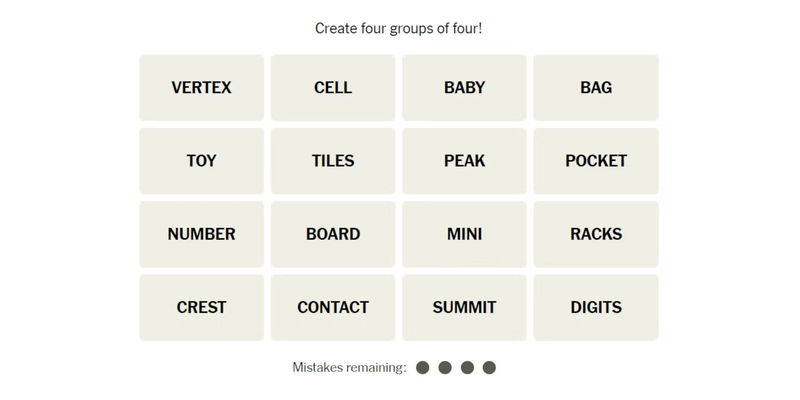800x400 pixels.
Task: Choose the CREST tile
Action: tap(201, 307)
